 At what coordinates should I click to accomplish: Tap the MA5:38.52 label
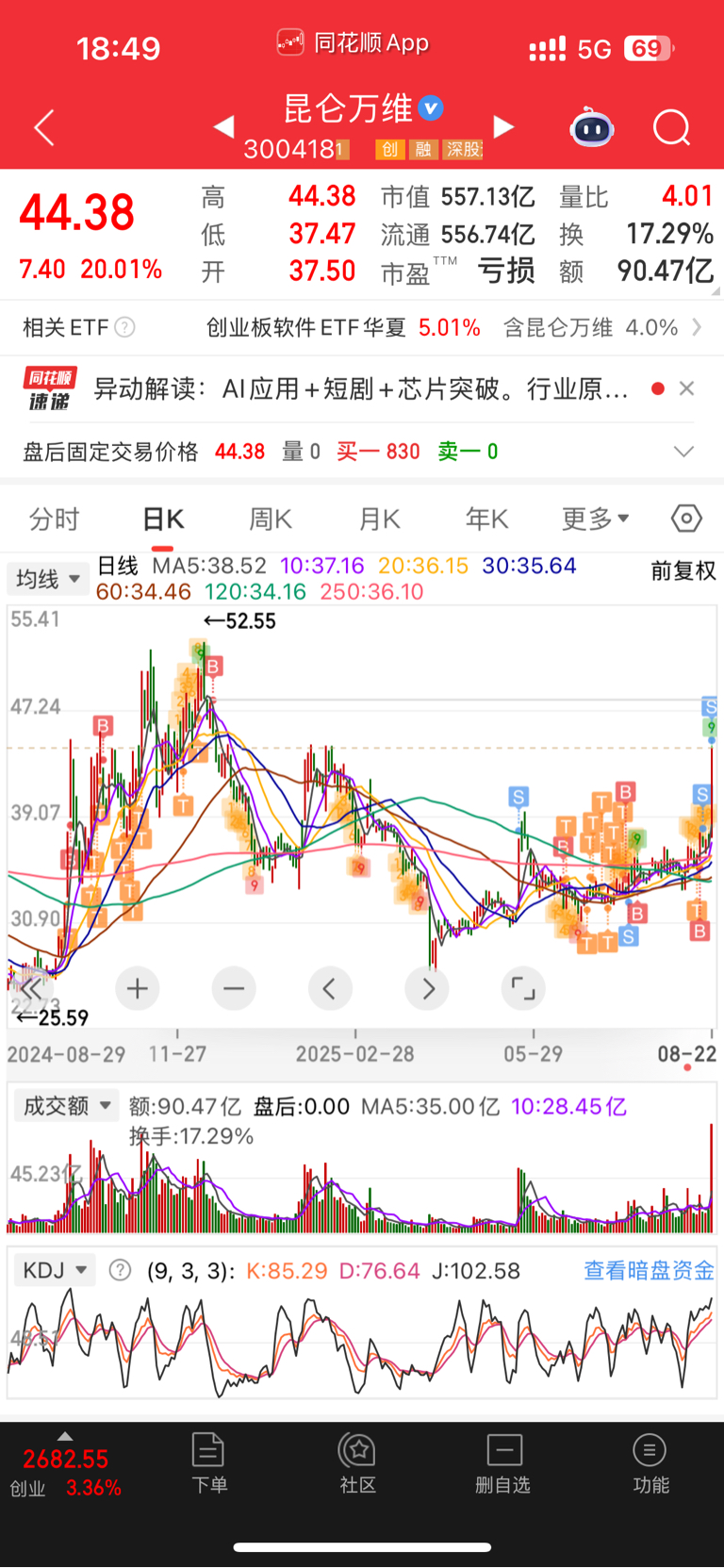tap(209, 566)
